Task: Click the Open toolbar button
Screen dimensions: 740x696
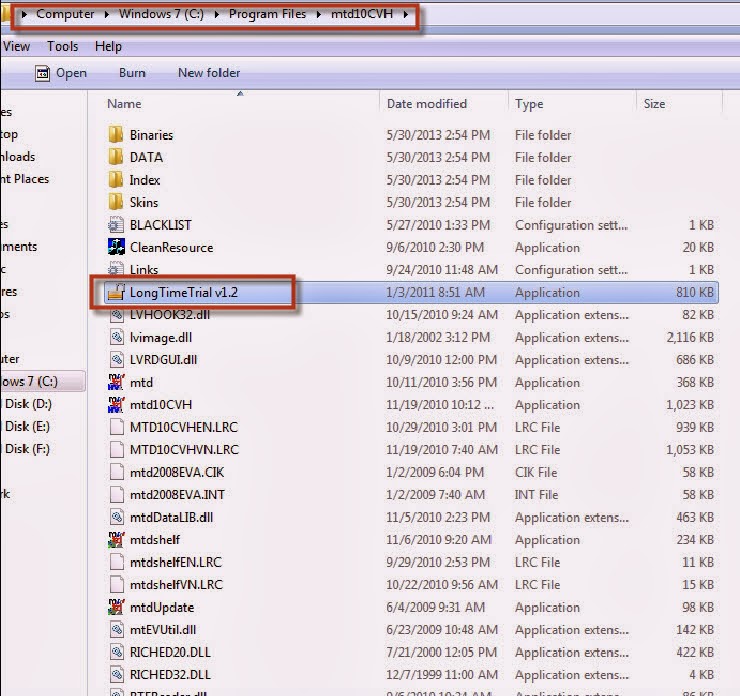Action: point(61,73)
